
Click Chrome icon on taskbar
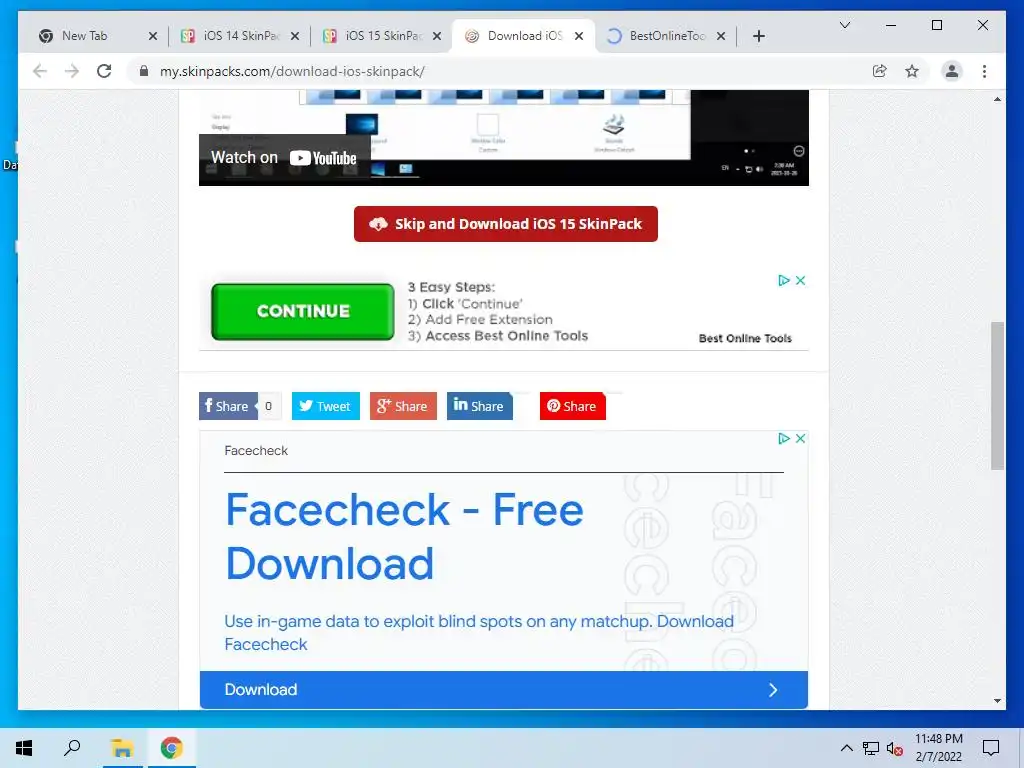coord(172,748)
